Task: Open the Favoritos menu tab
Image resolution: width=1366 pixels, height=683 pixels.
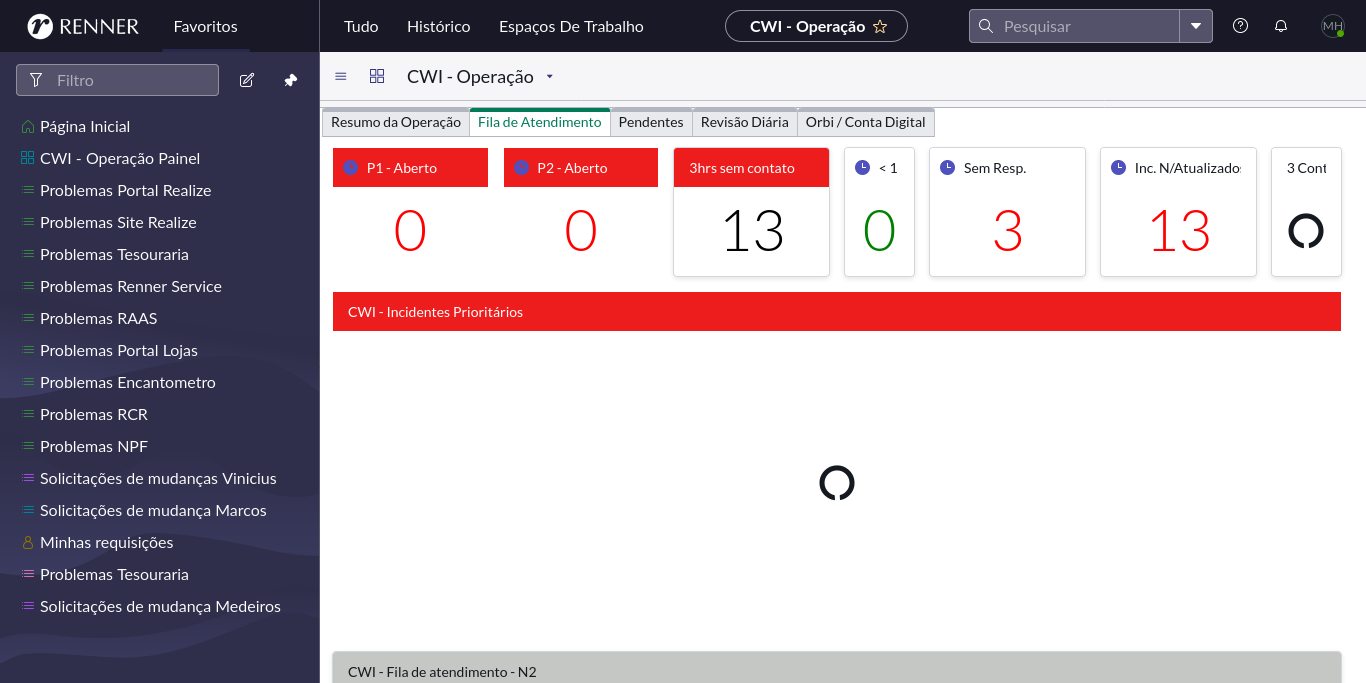Action: (x=205, y=26)
